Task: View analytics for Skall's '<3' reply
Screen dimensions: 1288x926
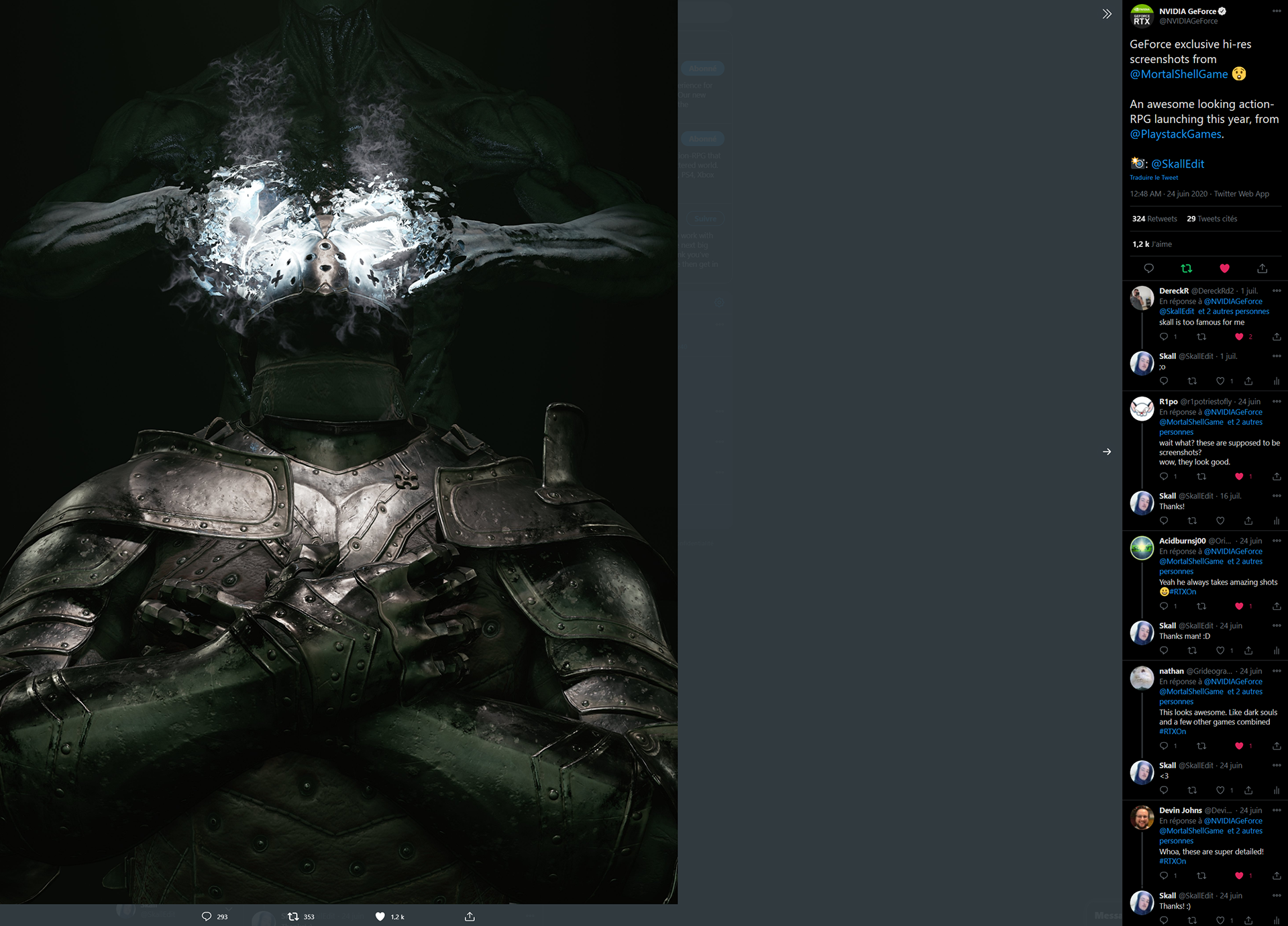Action: point(1277,790)
